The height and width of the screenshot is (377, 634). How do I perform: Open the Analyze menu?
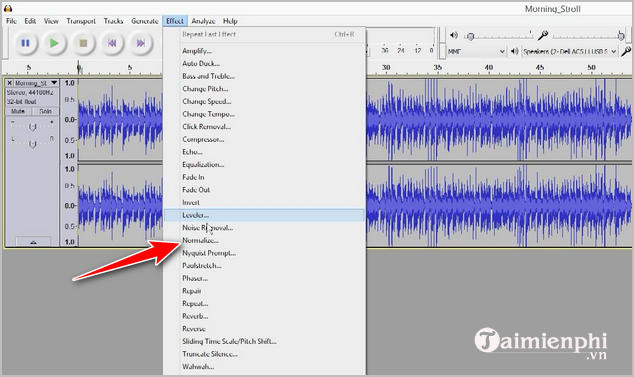click(203, 21)
